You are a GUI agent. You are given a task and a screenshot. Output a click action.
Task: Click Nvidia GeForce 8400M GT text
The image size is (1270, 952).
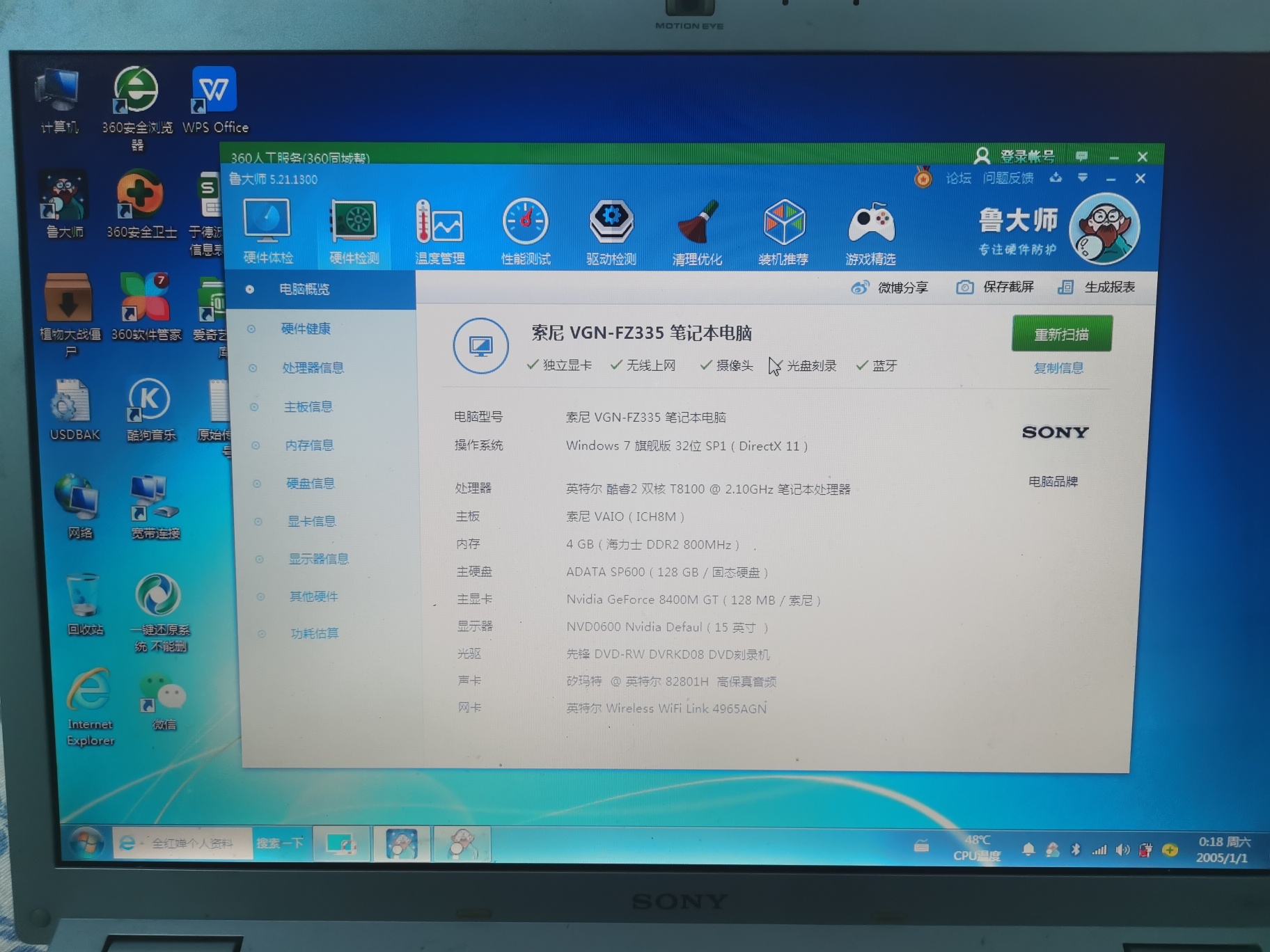[693, 600]
